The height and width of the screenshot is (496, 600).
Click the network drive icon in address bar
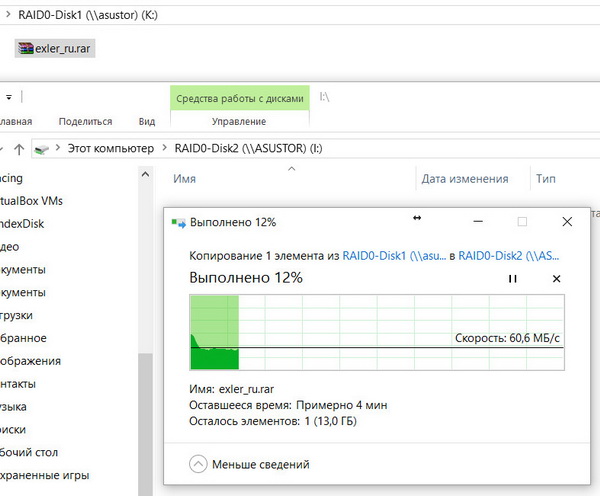41,149
